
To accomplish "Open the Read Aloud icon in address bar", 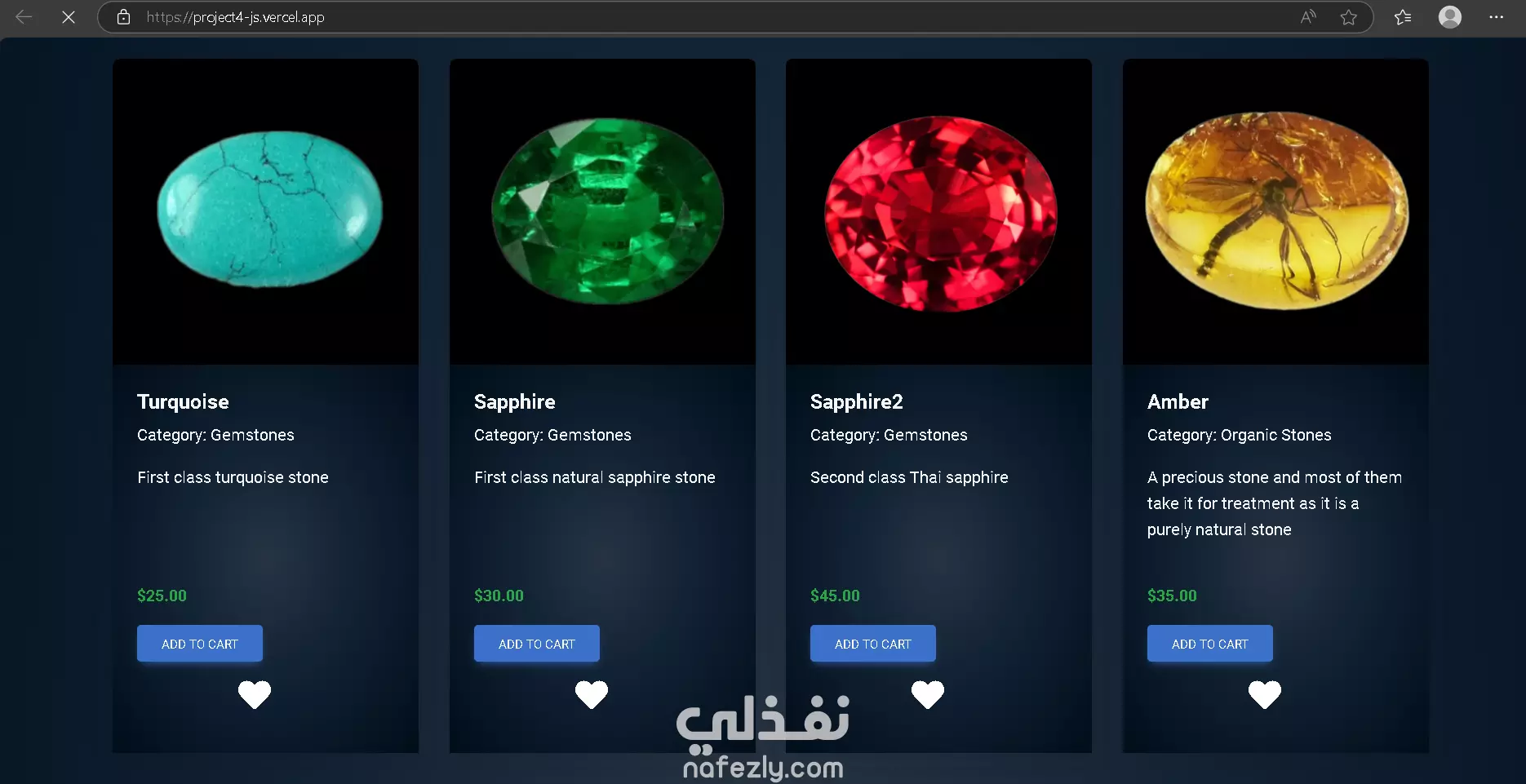I will [1308, 17].
